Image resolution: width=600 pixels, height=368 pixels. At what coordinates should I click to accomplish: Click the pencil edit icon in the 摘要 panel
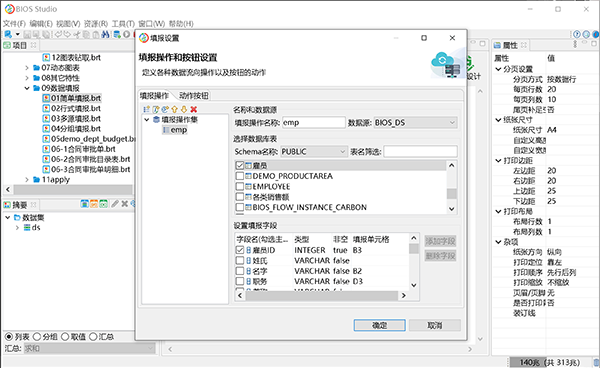click(115, 204)
